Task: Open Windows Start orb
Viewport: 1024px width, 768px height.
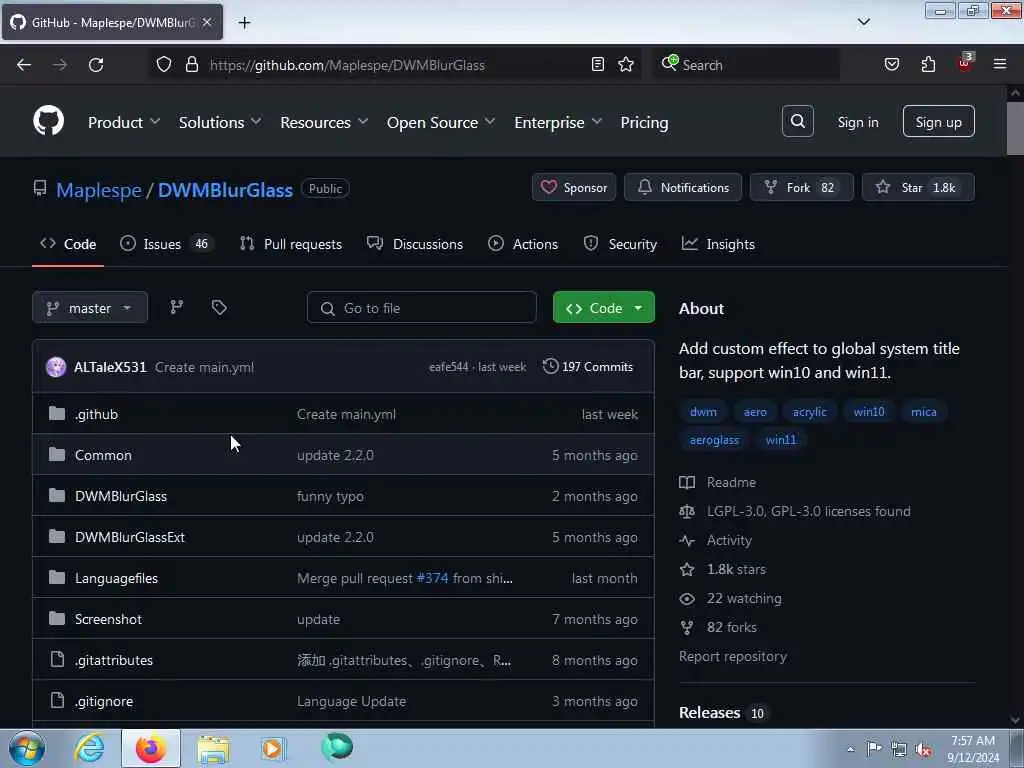Action: [27, 748]
